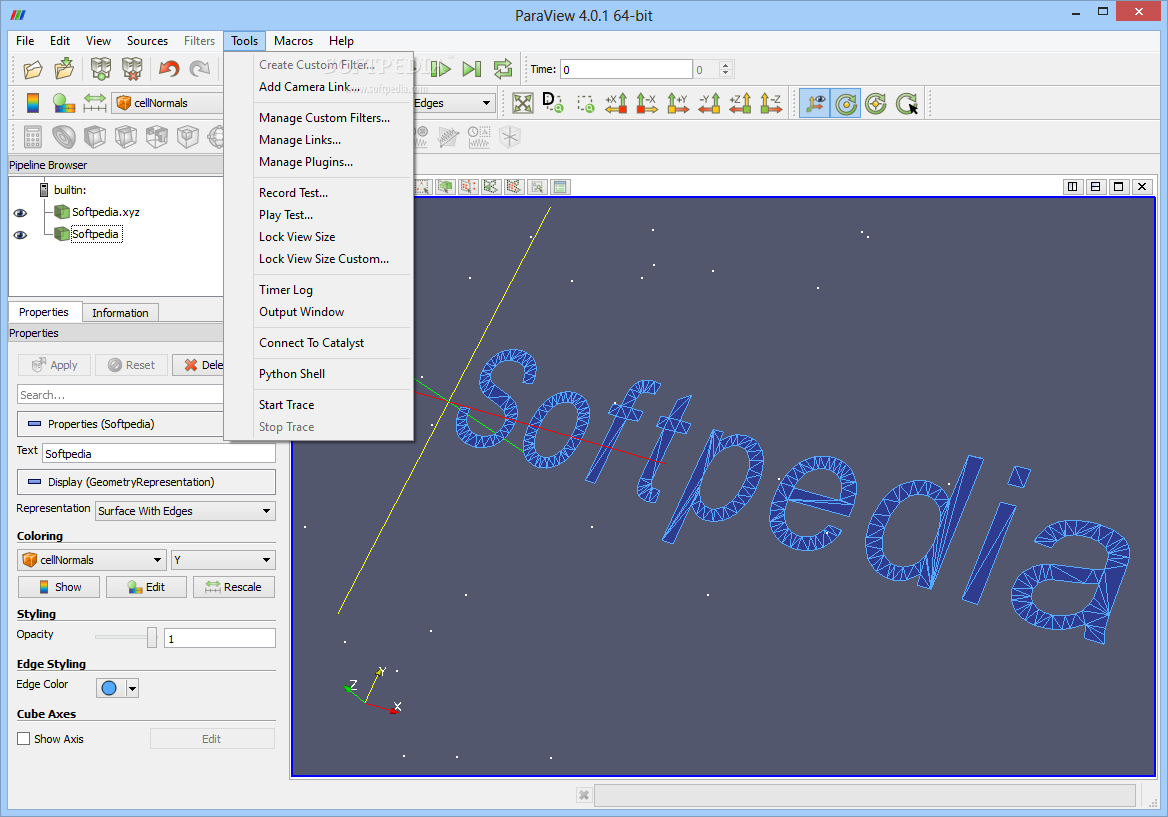Click the Disconnect server icon

point(132,69)
